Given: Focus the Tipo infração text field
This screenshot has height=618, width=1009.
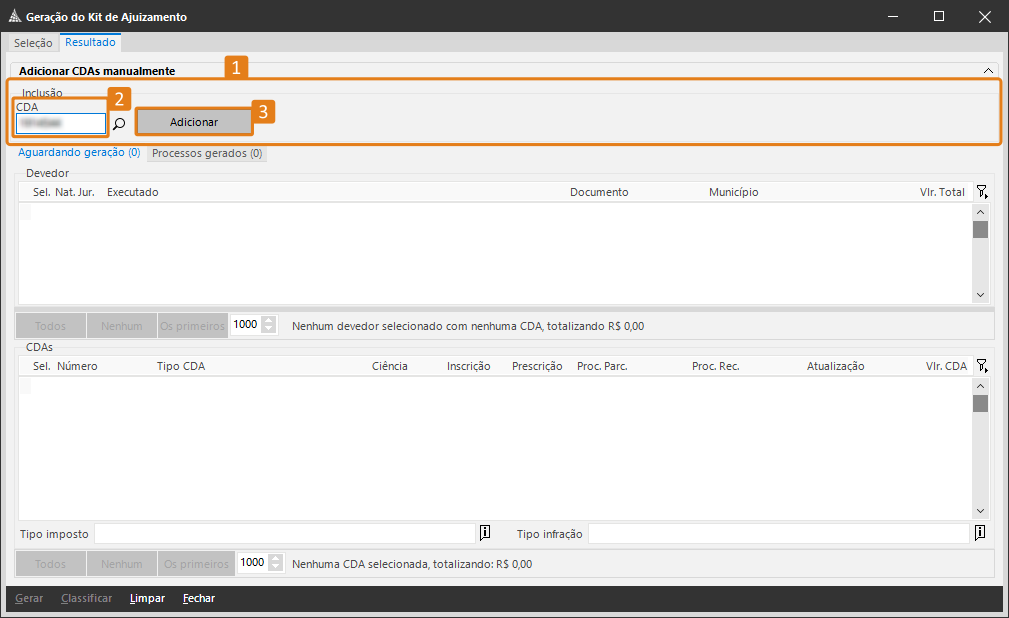Looking at the screenshot, I should pyautogui.click(x=778, y=533).
